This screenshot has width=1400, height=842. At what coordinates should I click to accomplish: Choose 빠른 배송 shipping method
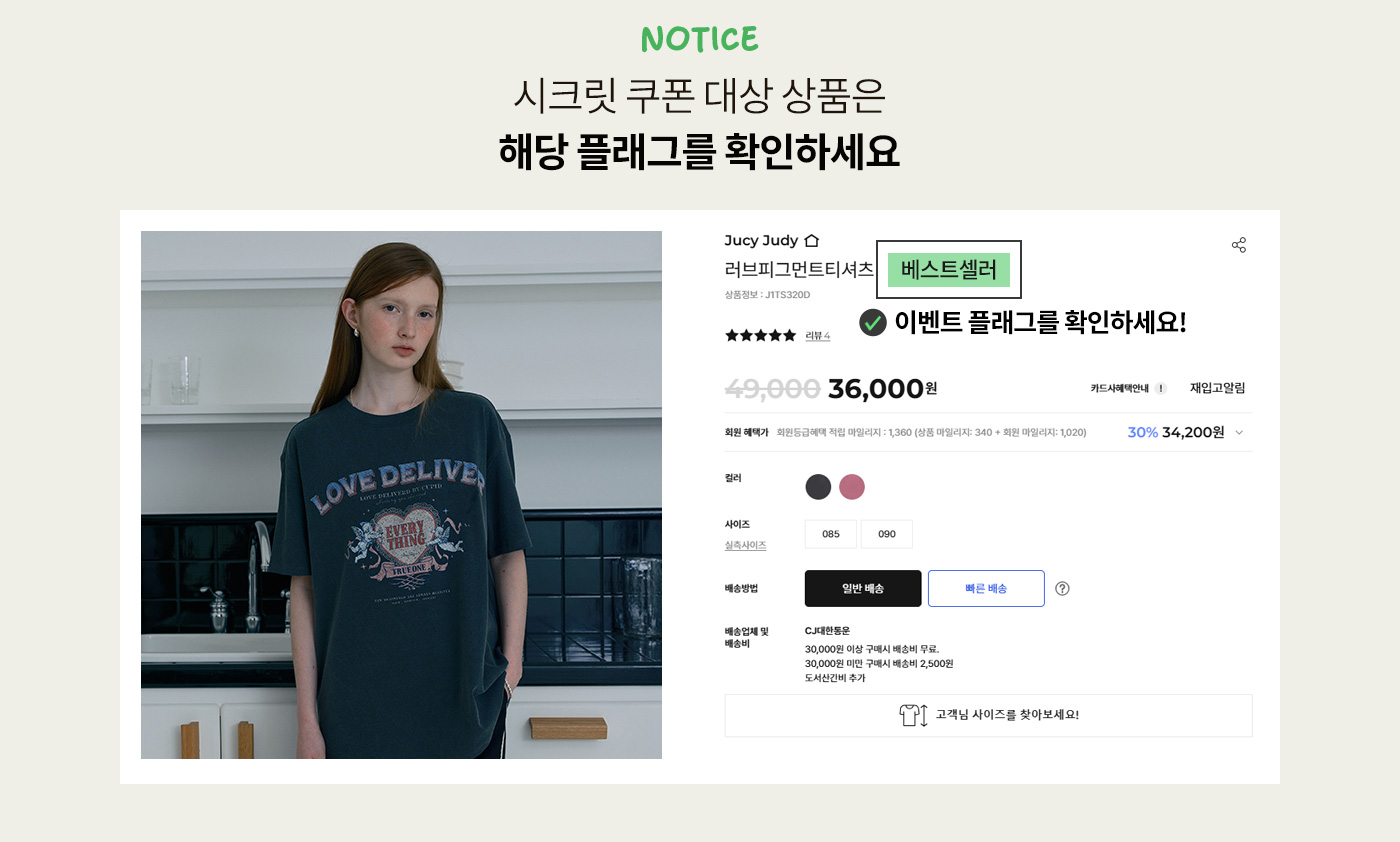point(986,588)
